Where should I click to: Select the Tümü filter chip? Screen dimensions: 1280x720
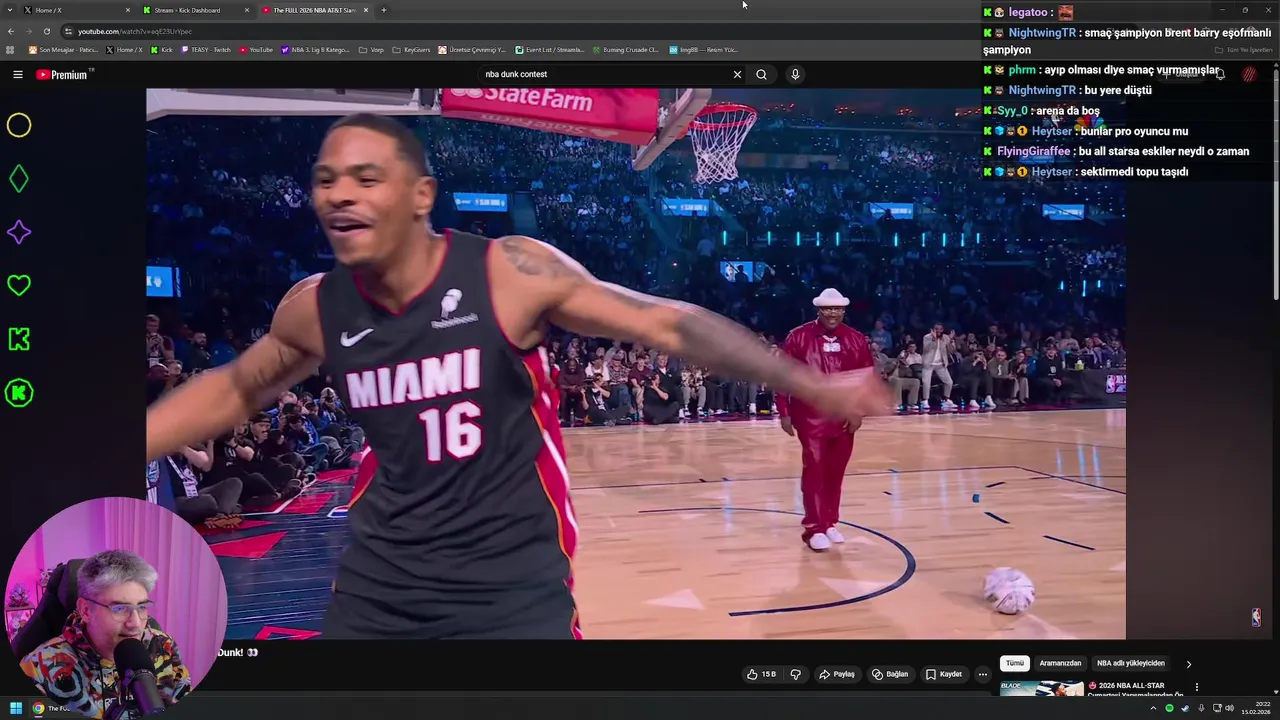(1014, 663)
